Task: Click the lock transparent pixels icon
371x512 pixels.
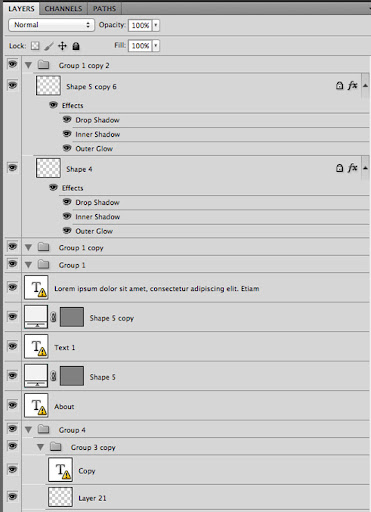Action: [x=35, y=46]
